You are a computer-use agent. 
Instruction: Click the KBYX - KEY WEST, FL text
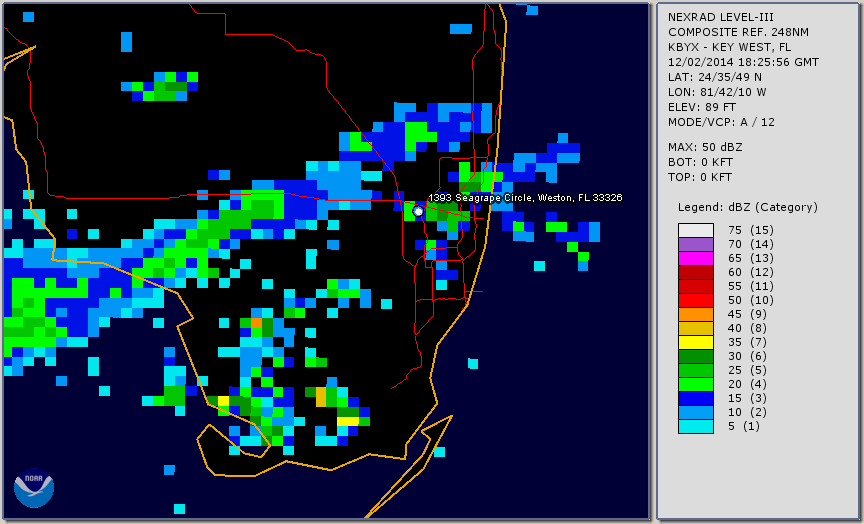pyautogui.click(x=730, y=47)
